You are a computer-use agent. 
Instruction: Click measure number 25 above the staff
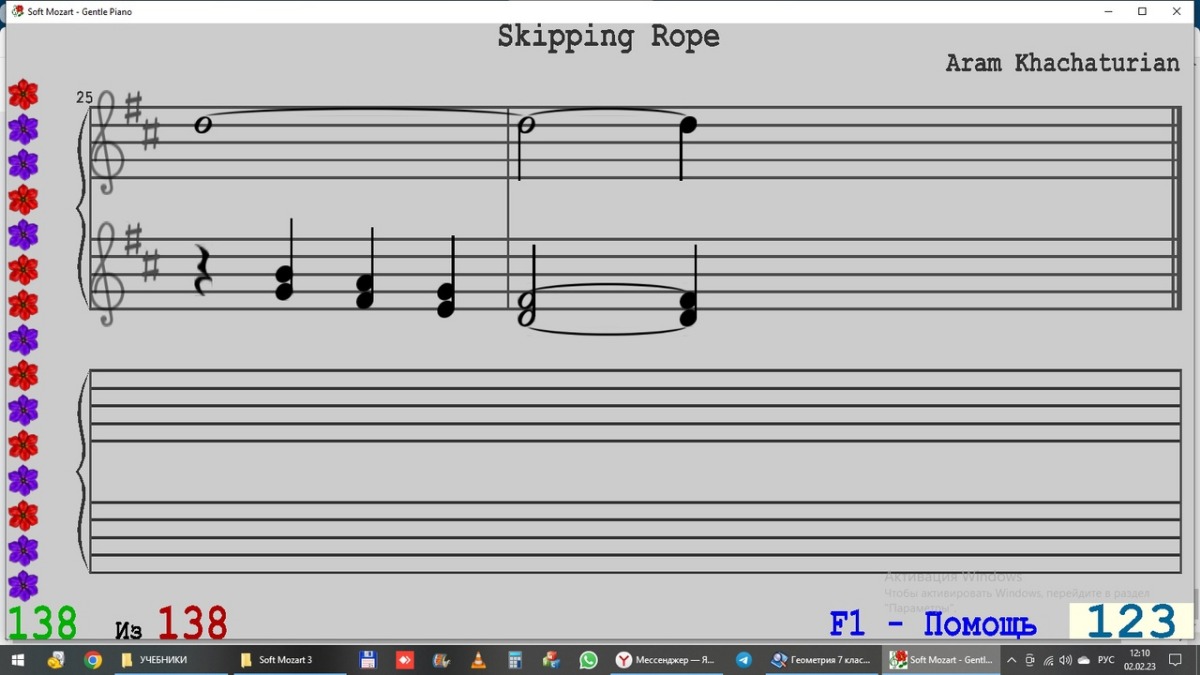[84, 98]
